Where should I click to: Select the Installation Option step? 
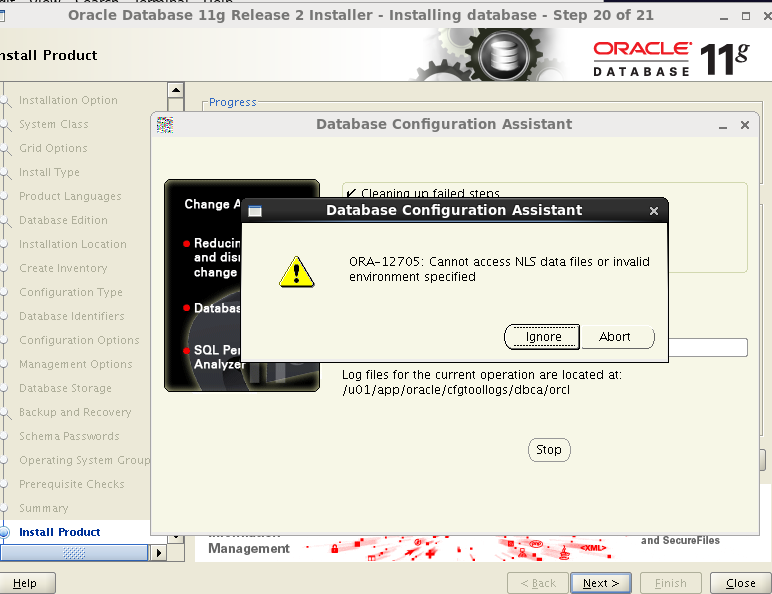coord(68,100)
